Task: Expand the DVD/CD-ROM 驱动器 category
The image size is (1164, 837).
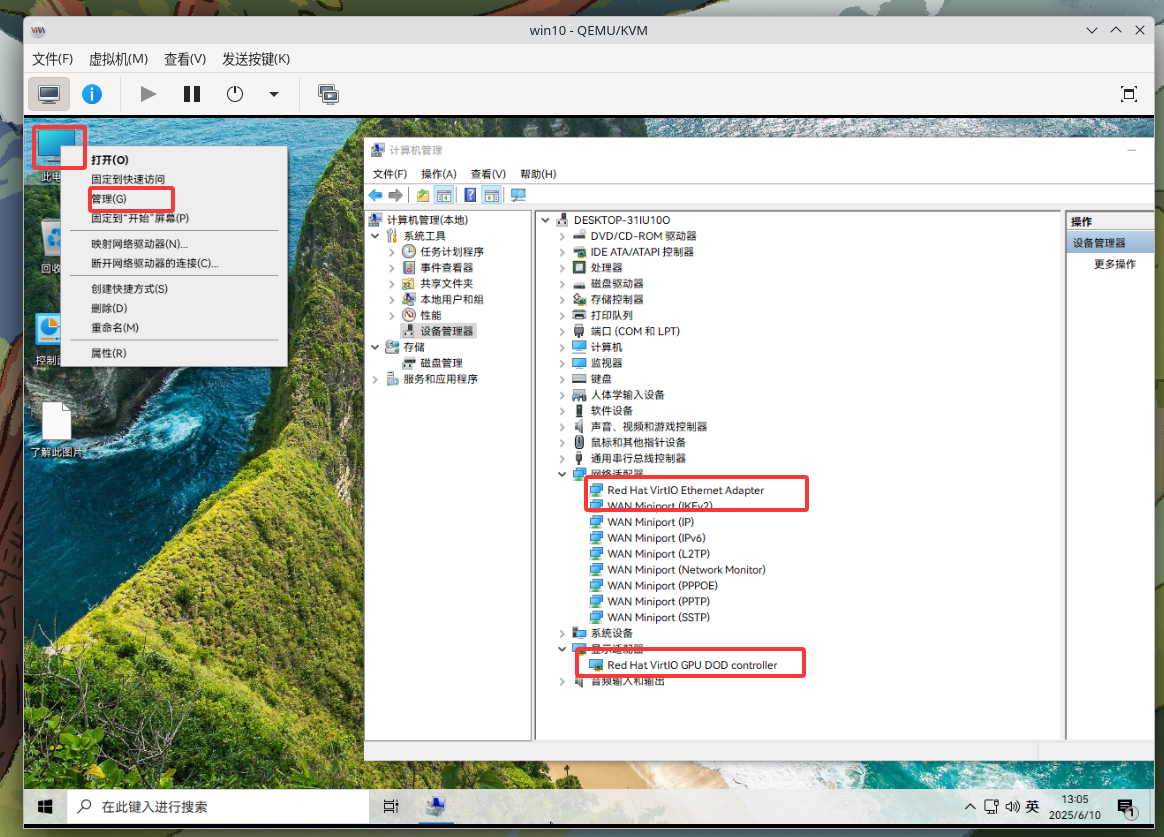Action: pos(562,236)
